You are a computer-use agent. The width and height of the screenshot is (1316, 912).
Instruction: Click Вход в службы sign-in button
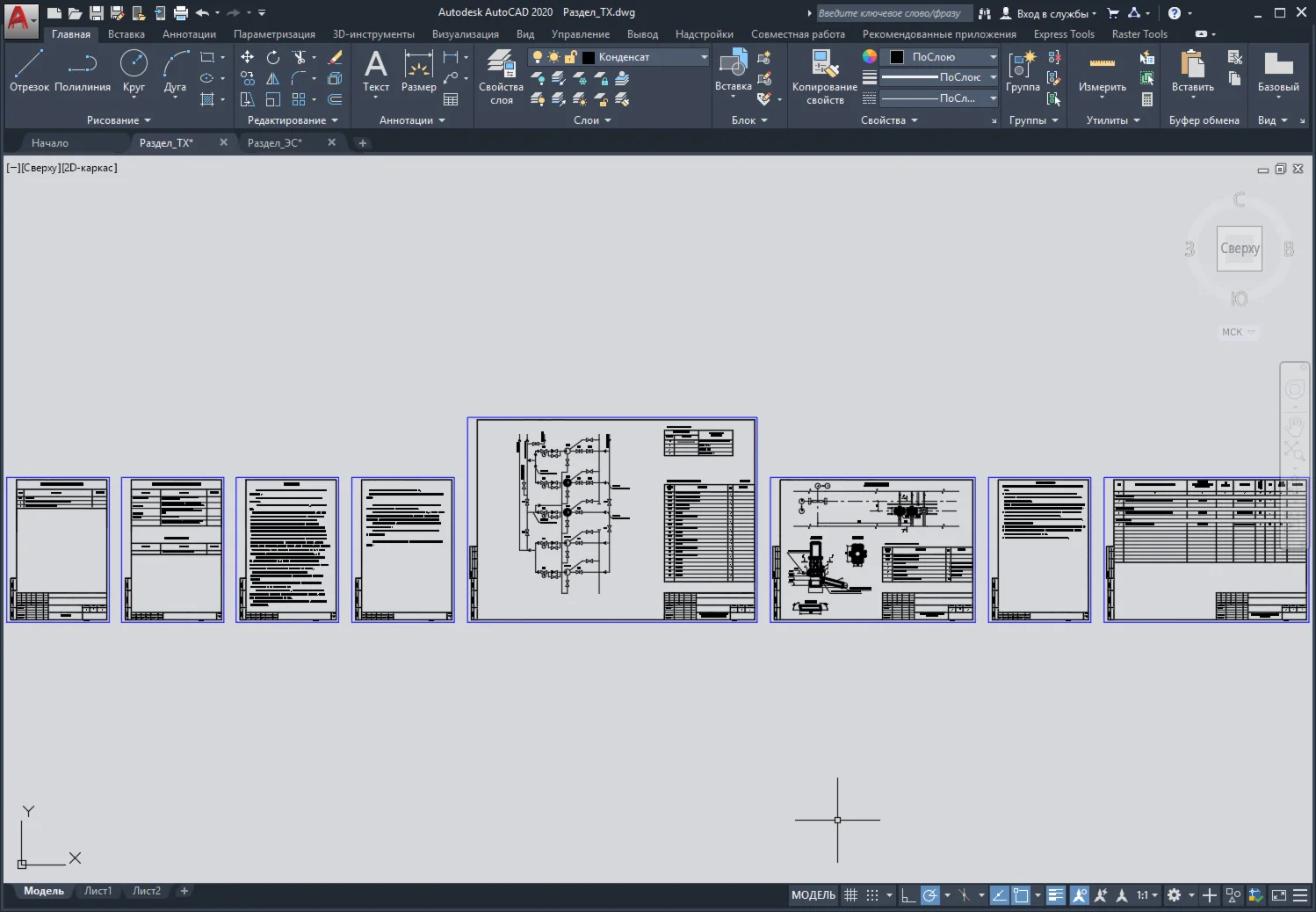coord(1048,13)
